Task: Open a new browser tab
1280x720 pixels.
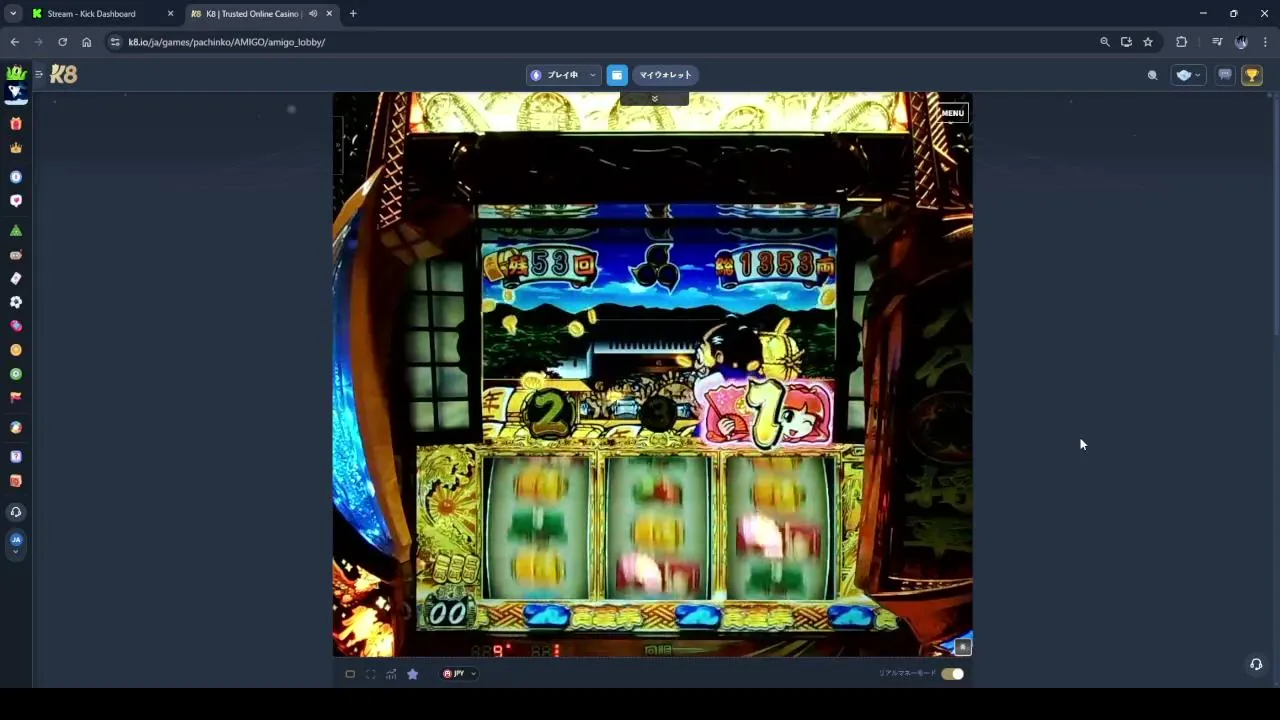Action: (353, 14)
